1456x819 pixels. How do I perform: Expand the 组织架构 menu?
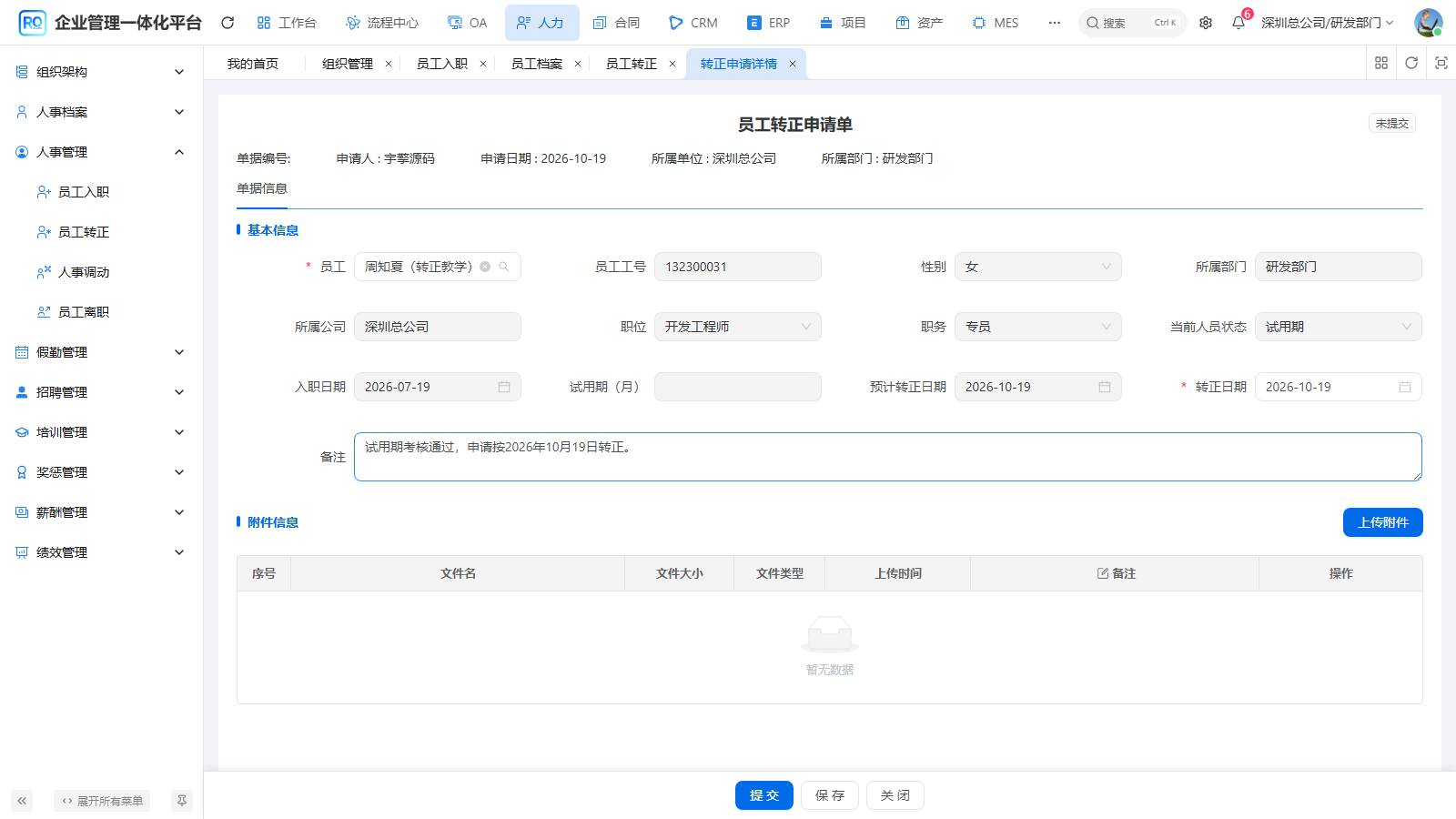(x=101, y=72)
